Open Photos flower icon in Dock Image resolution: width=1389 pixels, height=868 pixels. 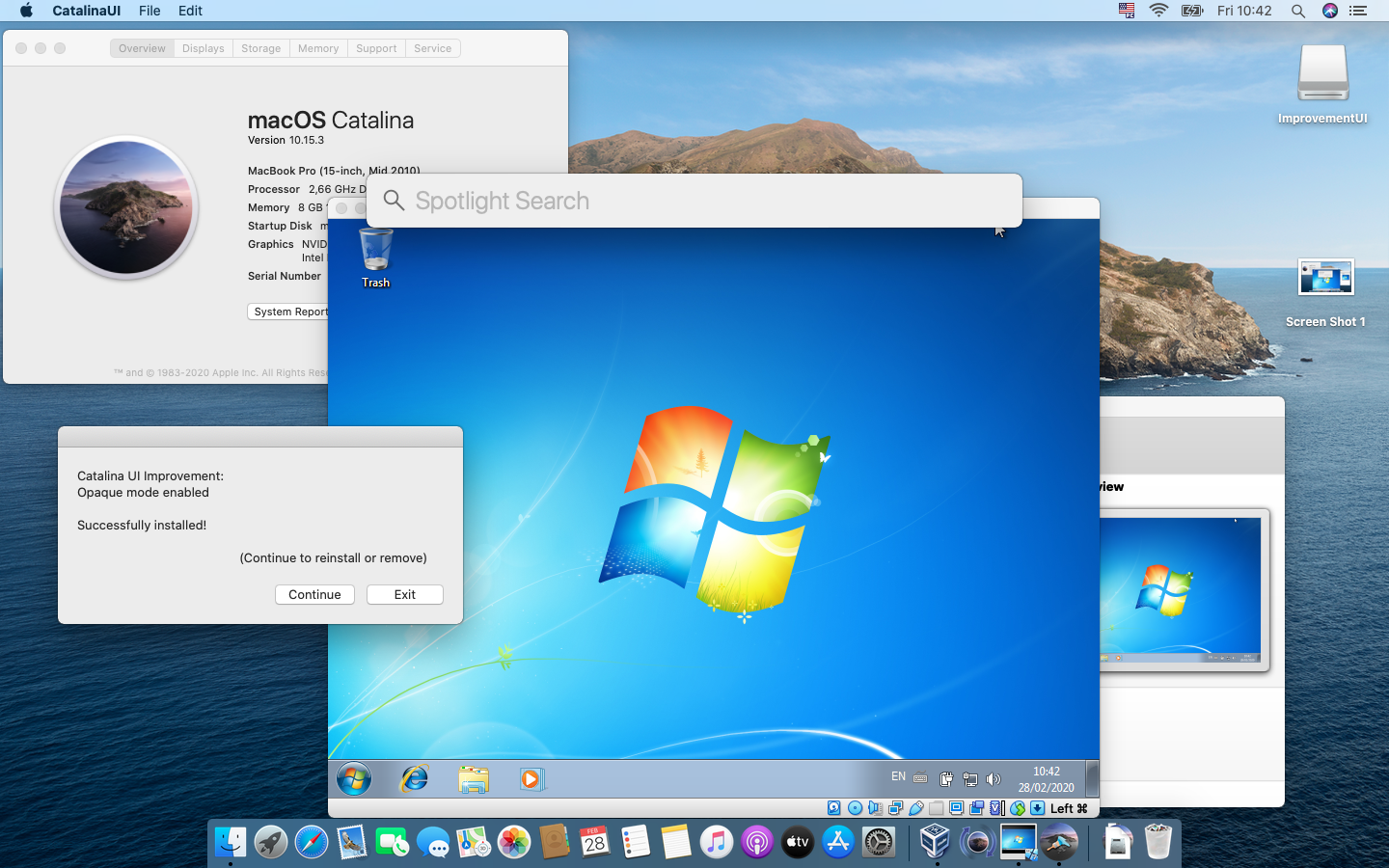(514, 842)
